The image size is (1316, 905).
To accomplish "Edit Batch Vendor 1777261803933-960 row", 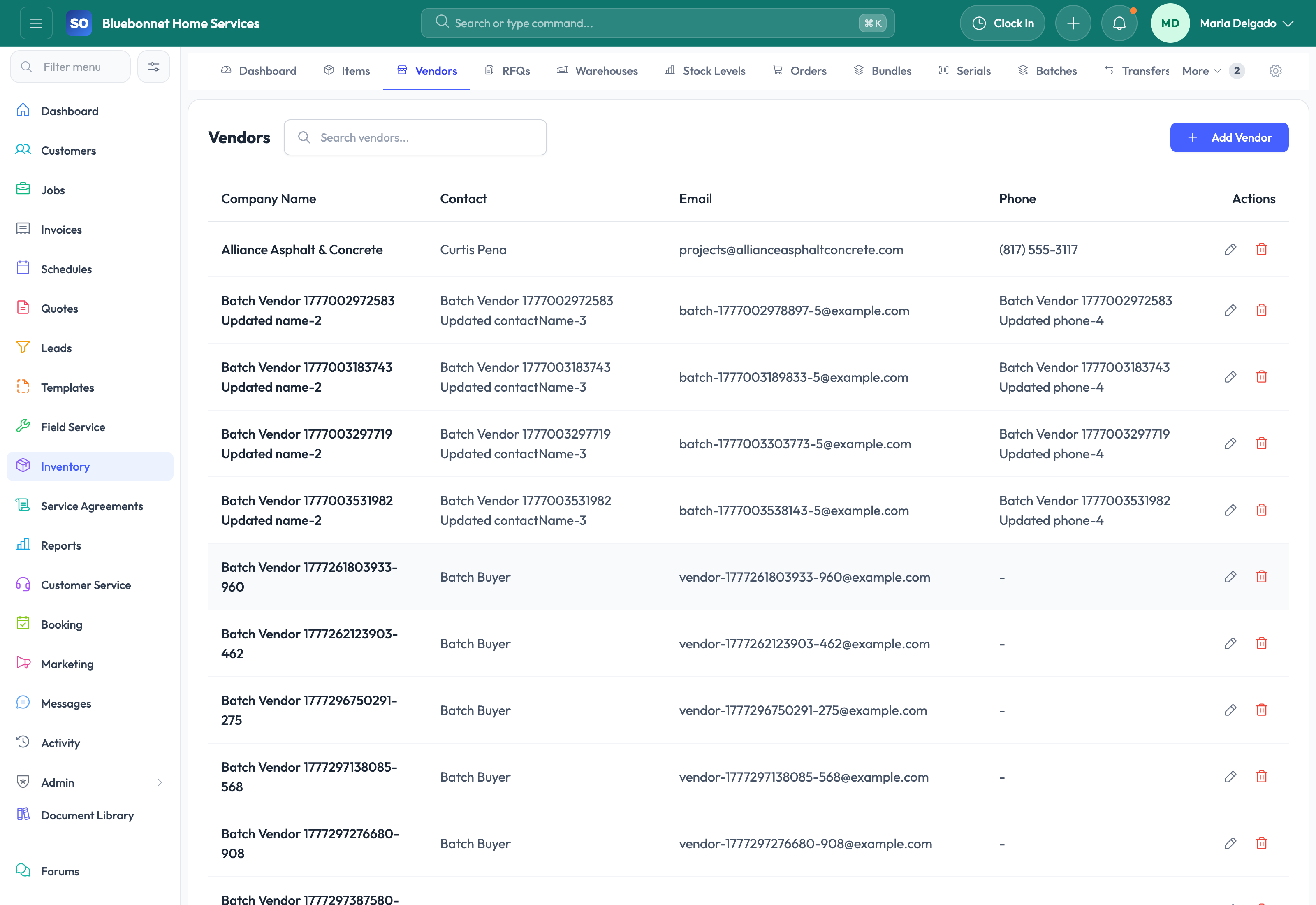I will tap(1230, 577).
